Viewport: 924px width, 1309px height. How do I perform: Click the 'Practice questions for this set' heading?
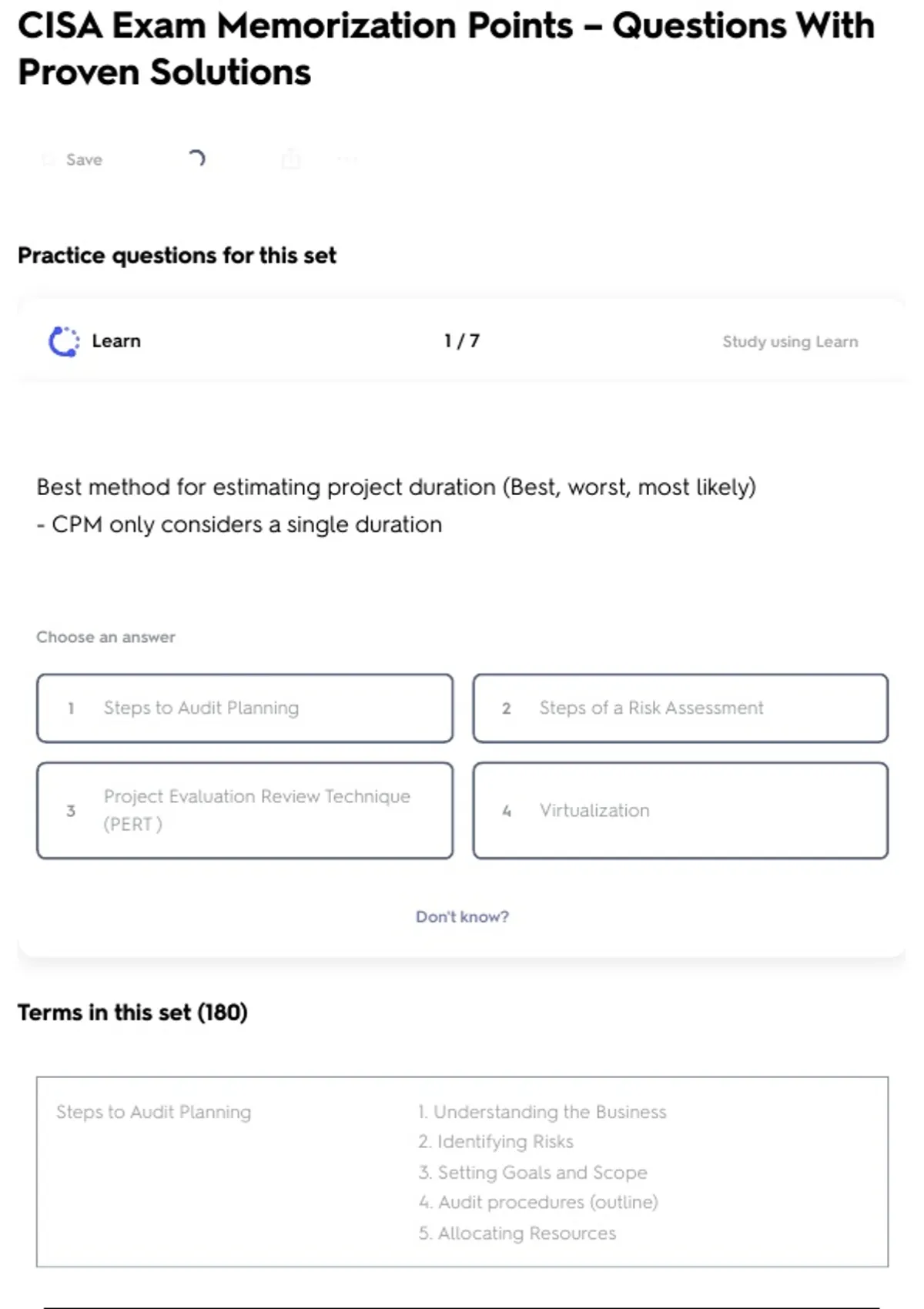tap(177, 256)
